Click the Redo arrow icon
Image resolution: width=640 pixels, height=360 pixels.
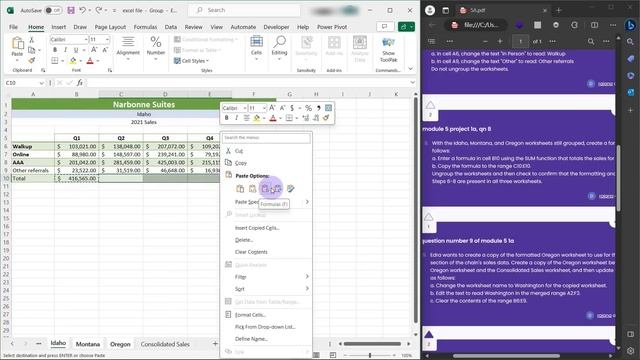[99, 10]
